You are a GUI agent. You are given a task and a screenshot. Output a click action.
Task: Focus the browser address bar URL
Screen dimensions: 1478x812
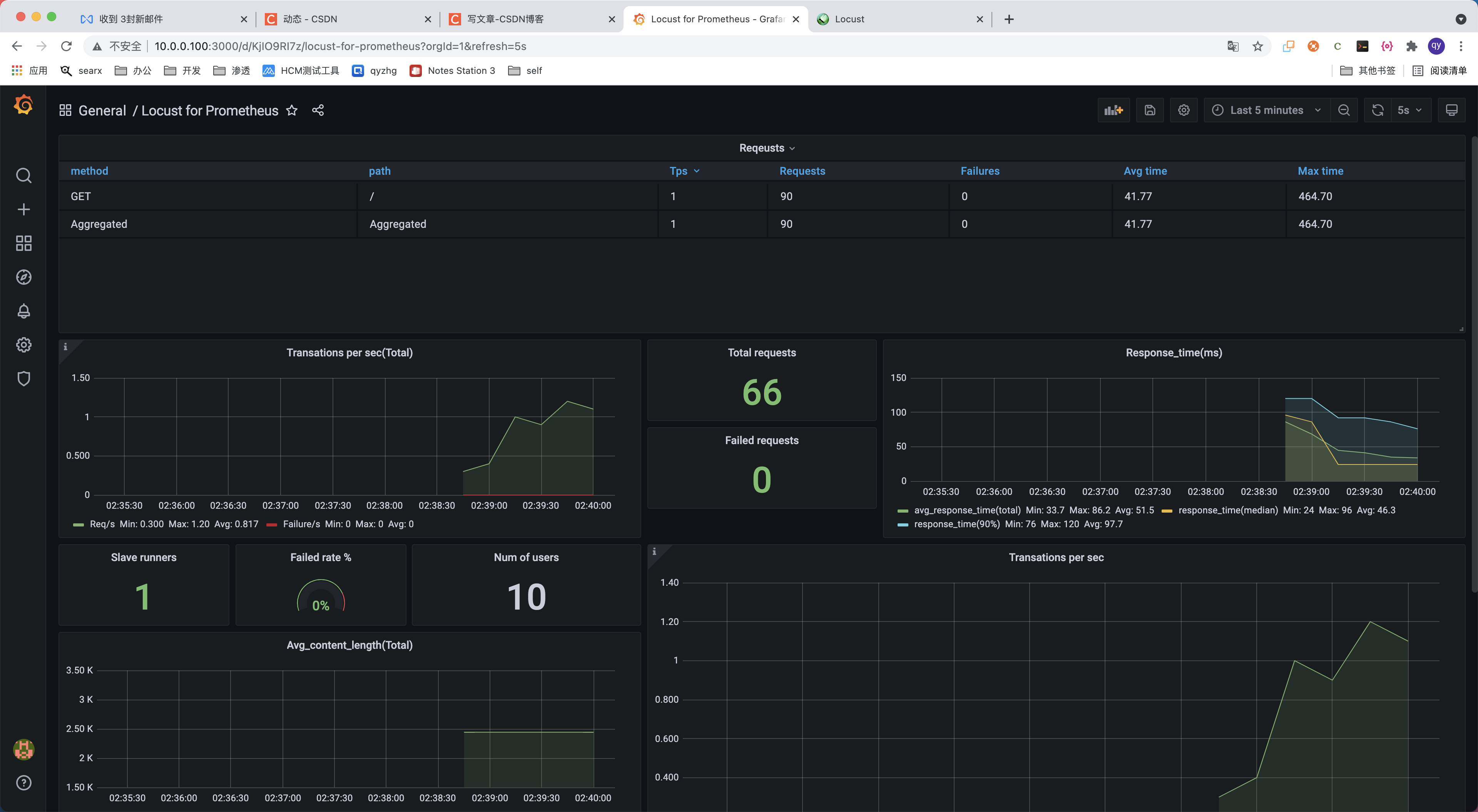340,46
